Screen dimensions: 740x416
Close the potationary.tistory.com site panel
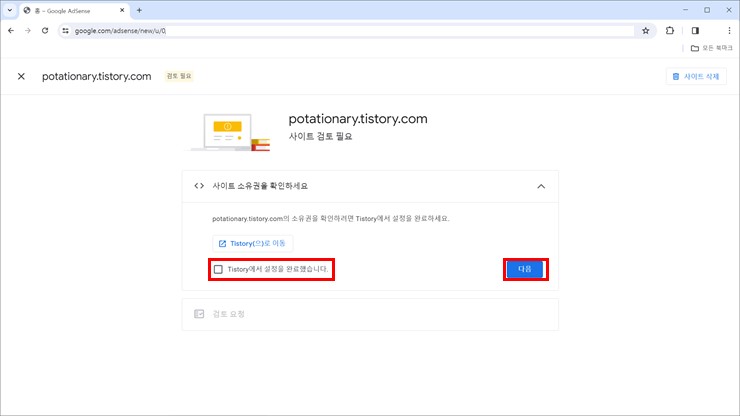point(21,76)
